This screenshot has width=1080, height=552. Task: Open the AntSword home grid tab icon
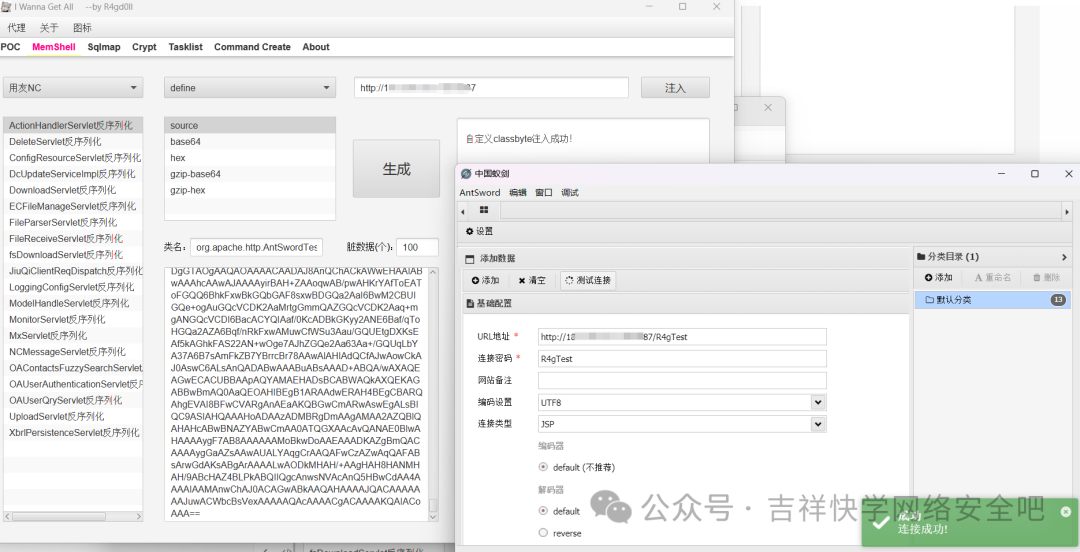[484, 210]
